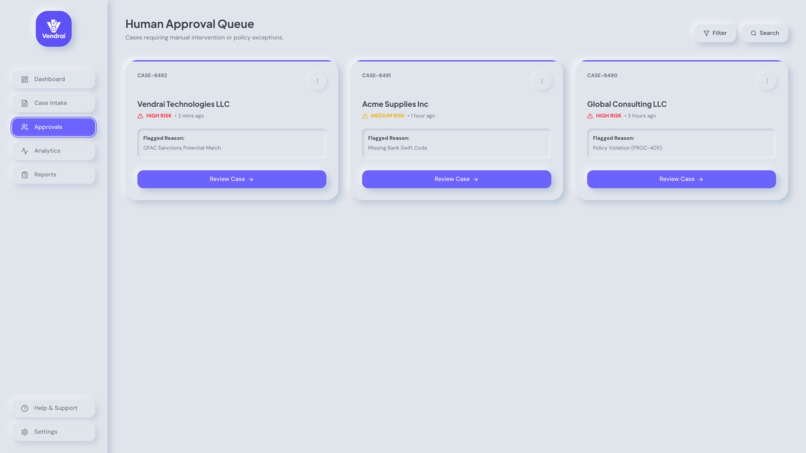Open more options for CASE-8491
Screen dimensions: 806x453
tap(542, 81)
